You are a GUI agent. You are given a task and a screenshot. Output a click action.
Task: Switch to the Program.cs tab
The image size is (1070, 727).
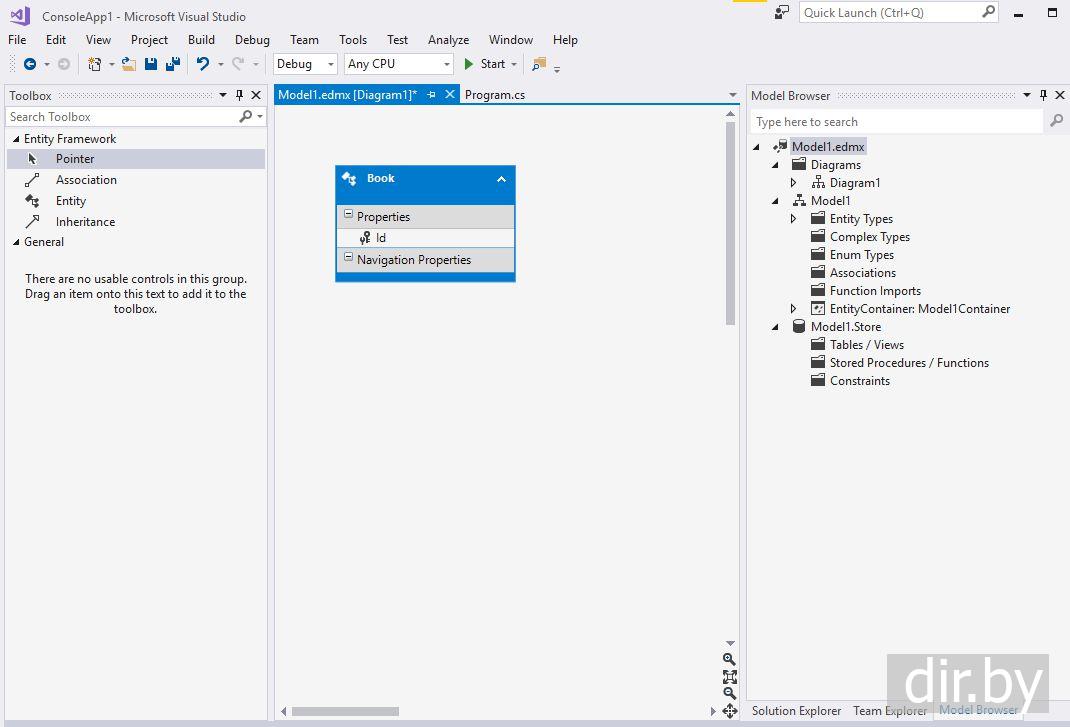tap(495, 95)
